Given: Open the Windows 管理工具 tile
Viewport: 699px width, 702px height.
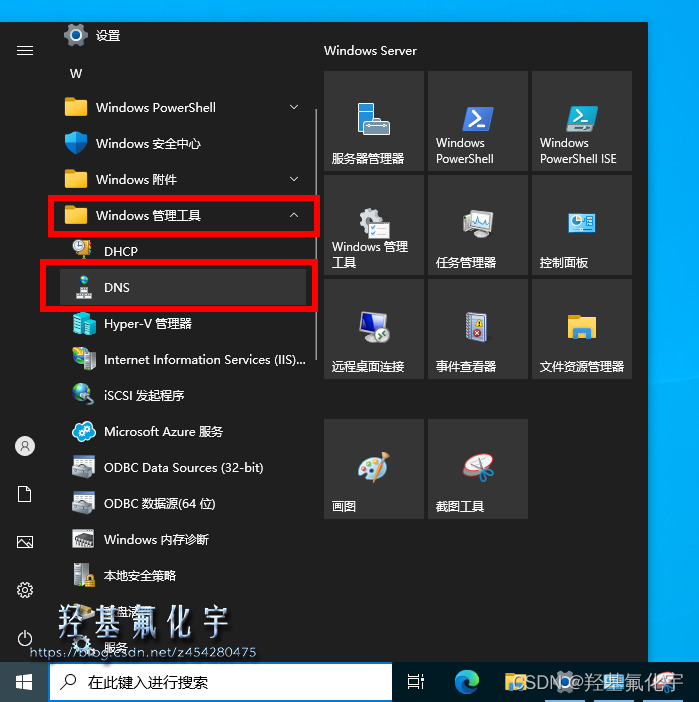Looking at the screenshot, I should pos(374,225).
